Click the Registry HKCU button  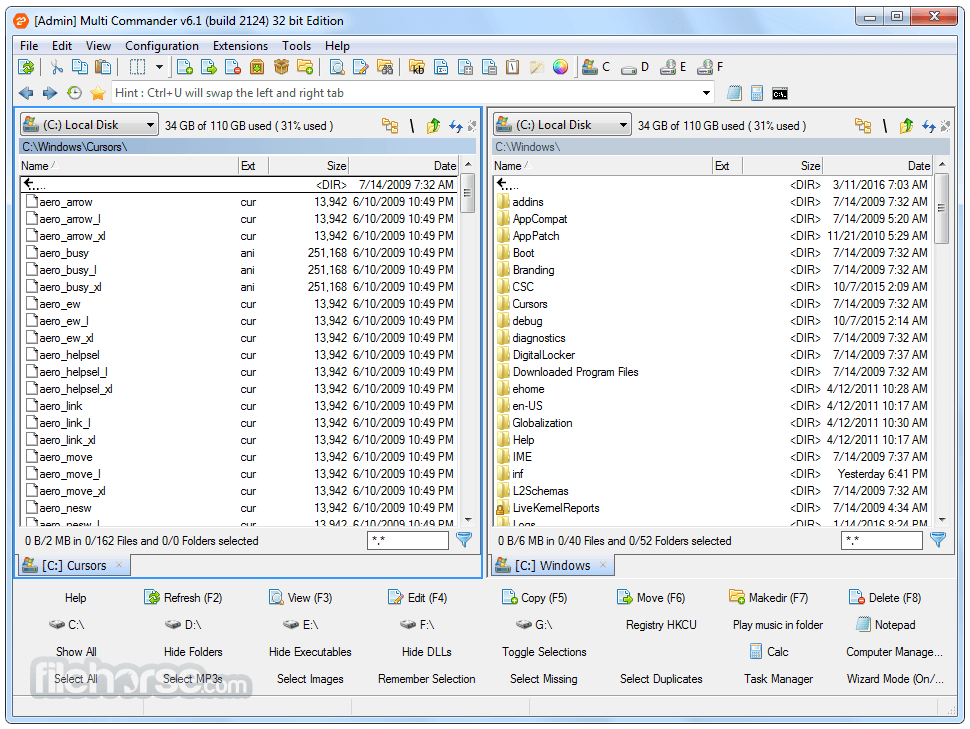[661, 625]
